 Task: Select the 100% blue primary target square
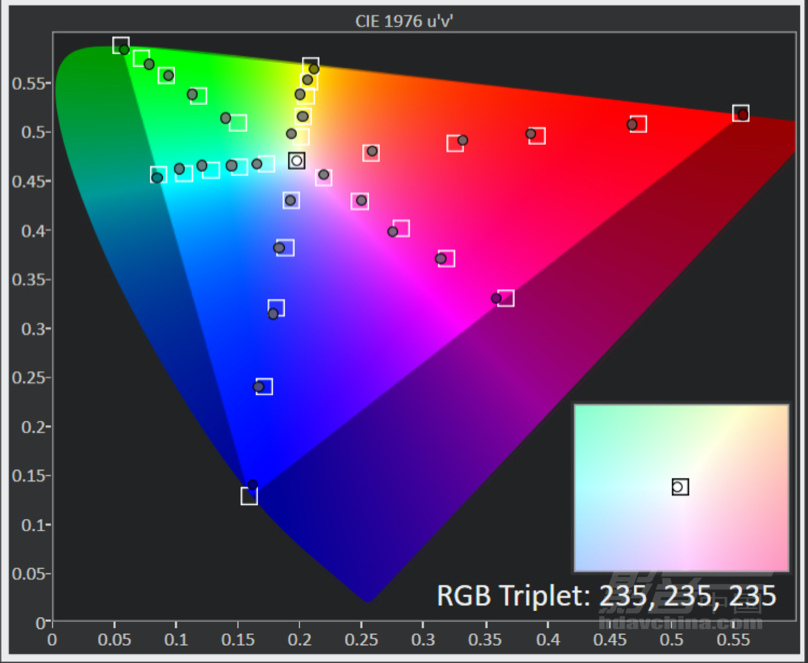point(249,496)
